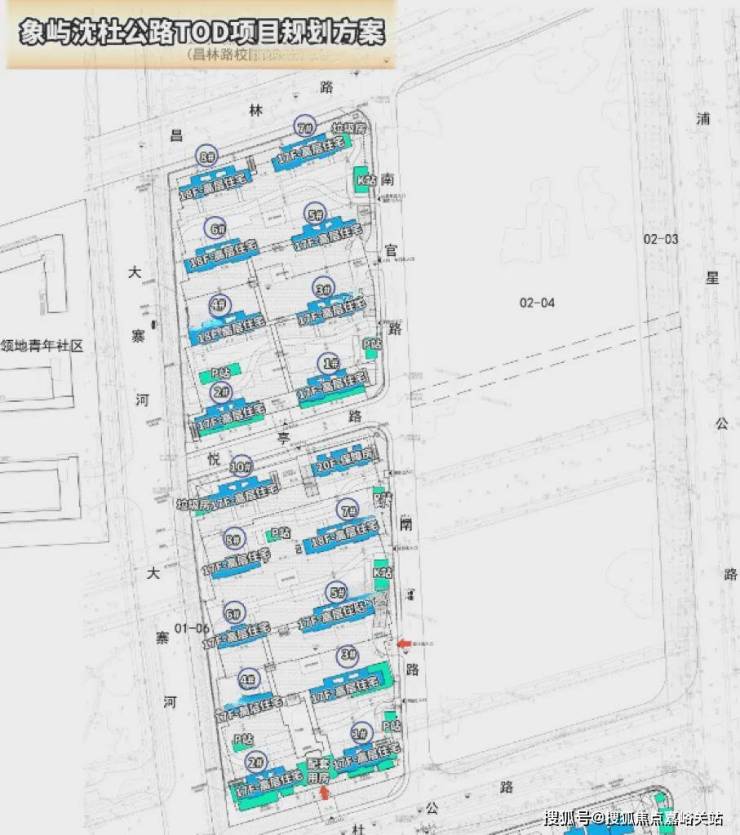Click the red entrance arrow below 配套用房
This screenshot has width=740, height=835.
pyautogui.click(x=324, y=792)
